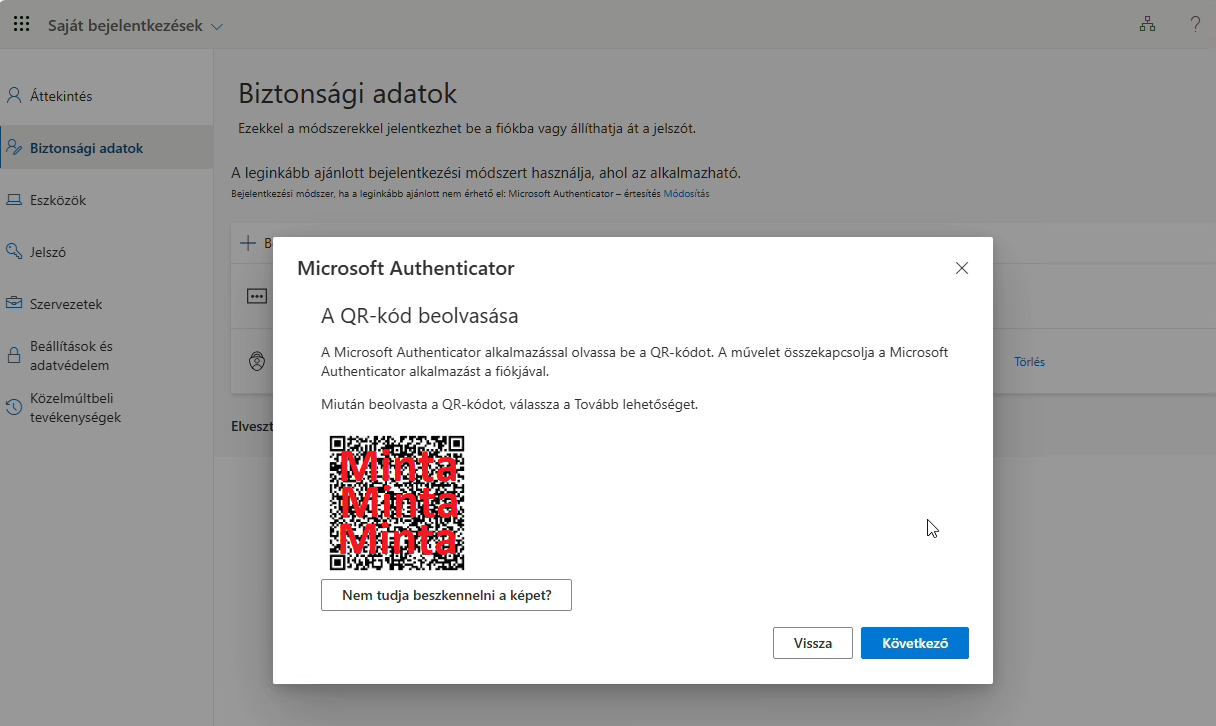Close the Microsoft Authenticator dialog
This screenshot has height=726, width=1216.
pos(962,268)
